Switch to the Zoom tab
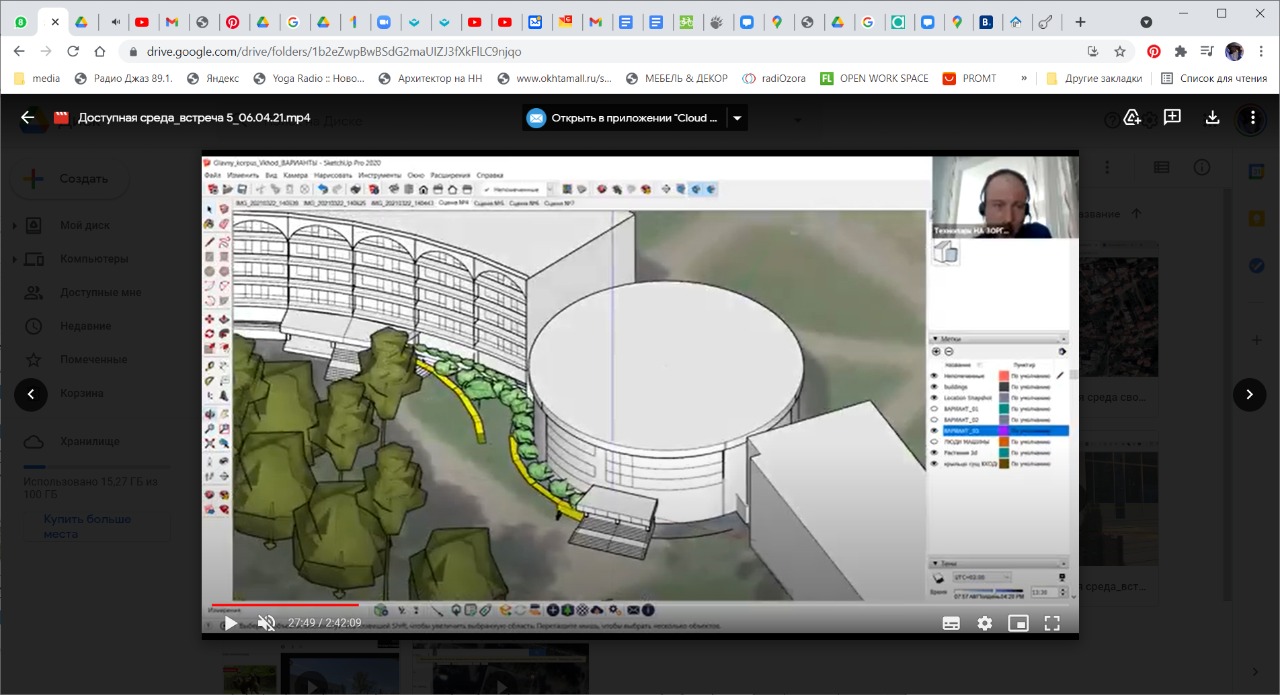Viewport: 1280px width, 695px height. (383, 21)
